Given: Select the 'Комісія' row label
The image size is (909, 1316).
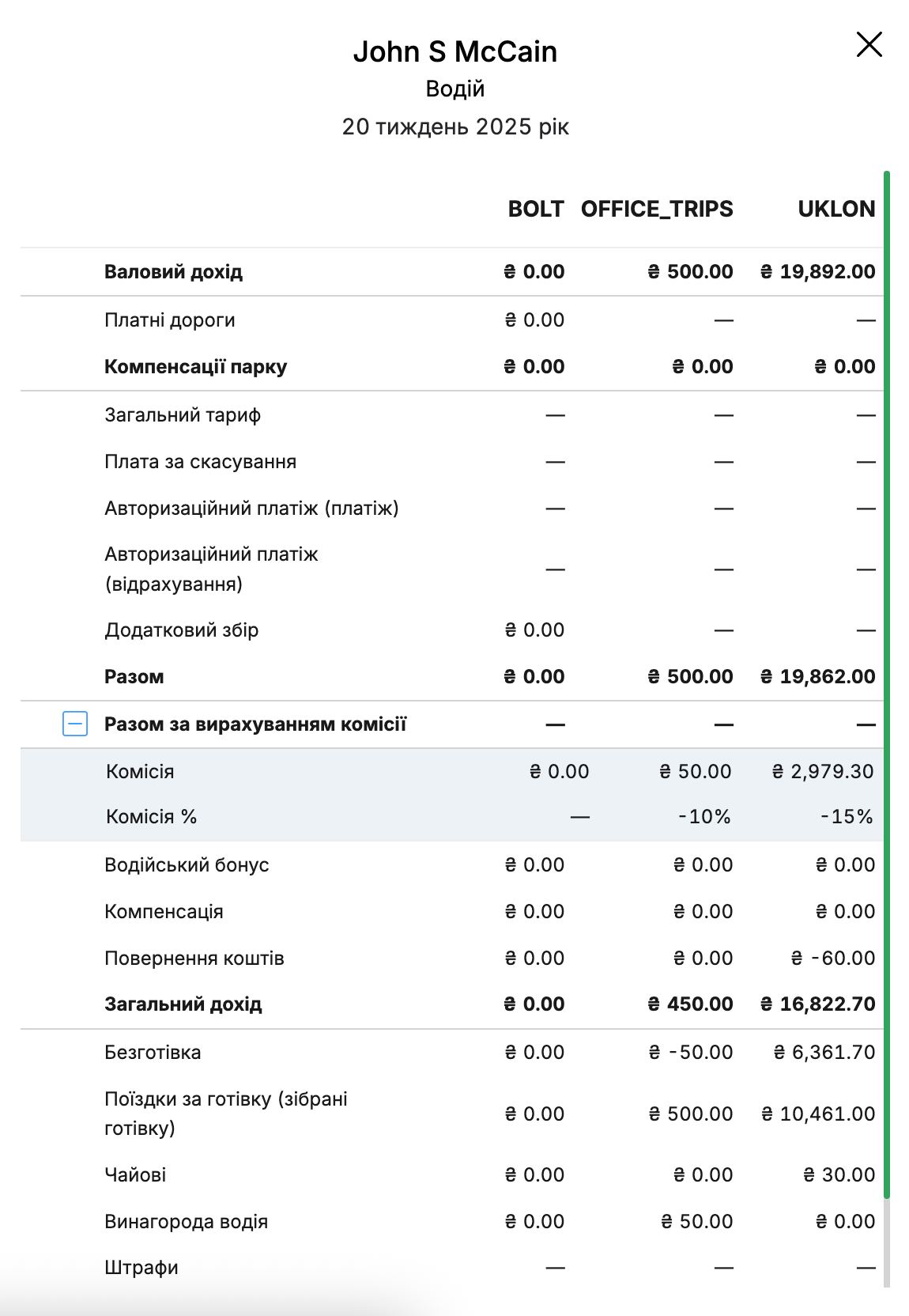Looking at the screenshot, I should 140,772.
